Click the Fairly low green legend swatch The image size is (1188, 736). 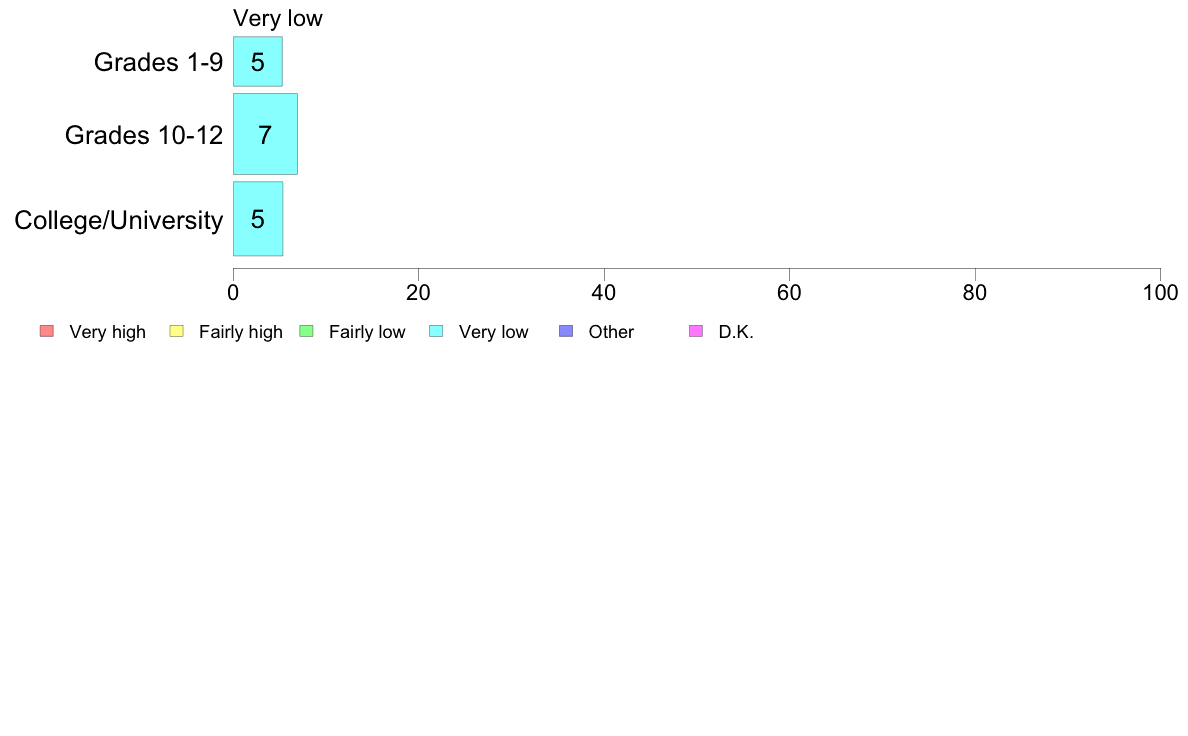306,331
